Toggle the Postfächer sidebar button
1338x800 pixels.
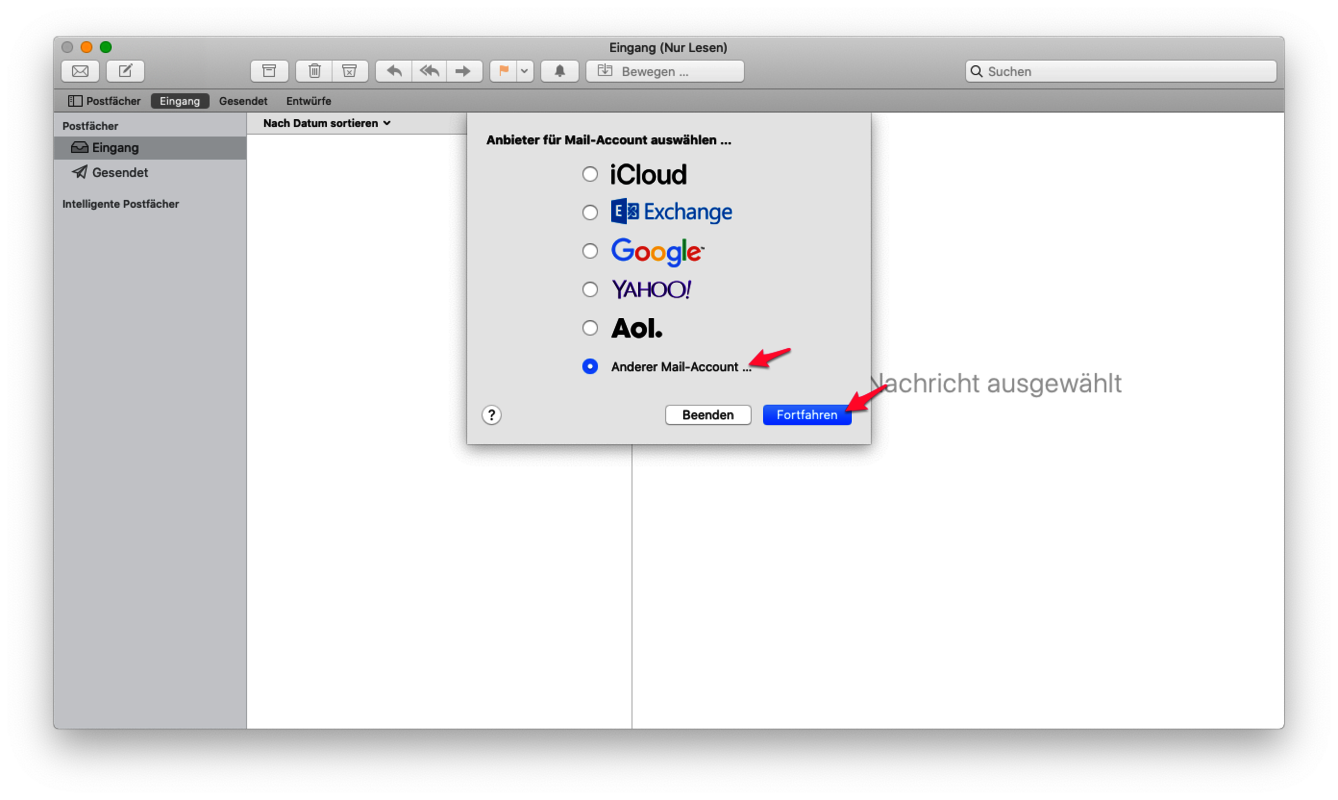(104, 101)
